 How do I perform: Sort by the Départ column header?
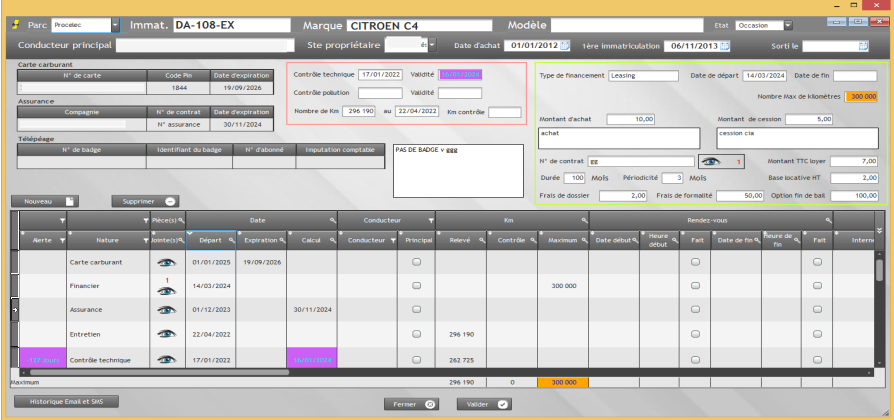[210, 240]
